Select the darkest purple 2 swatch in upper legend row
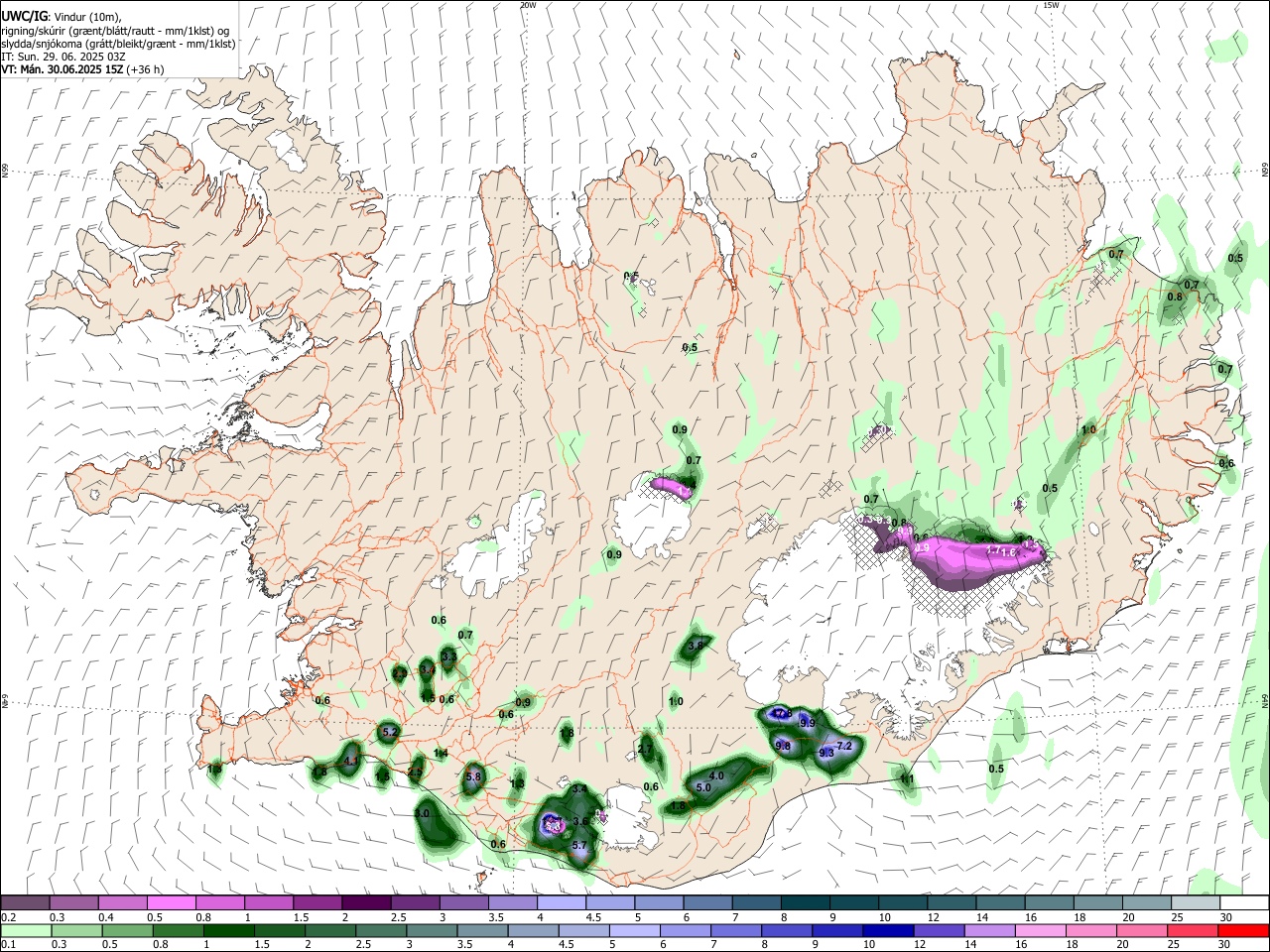 coord(365,902)
